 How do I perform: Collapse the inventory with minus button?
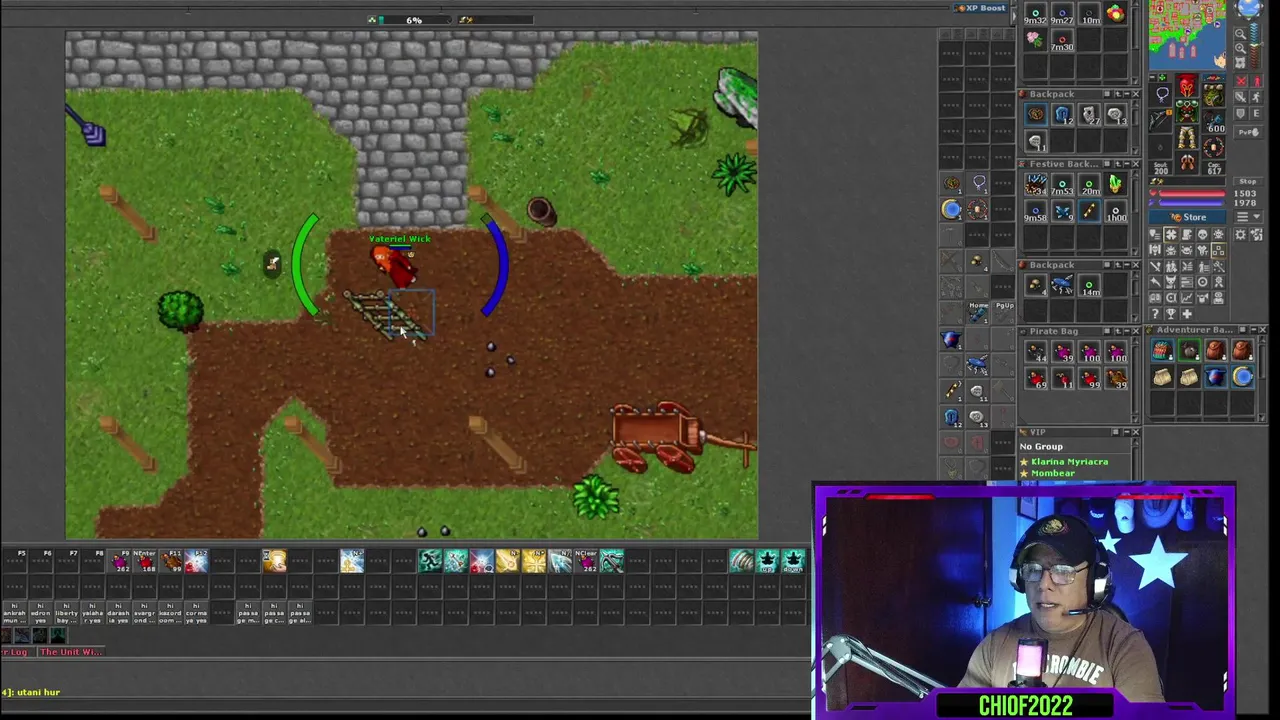point(1153,77)
